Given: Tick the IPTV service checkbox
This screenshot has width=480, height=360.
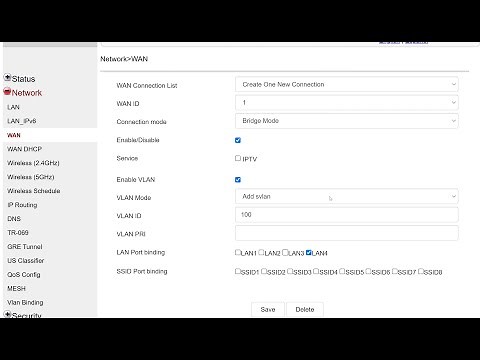Looking at the screenshot, I should tap(238, 158).
